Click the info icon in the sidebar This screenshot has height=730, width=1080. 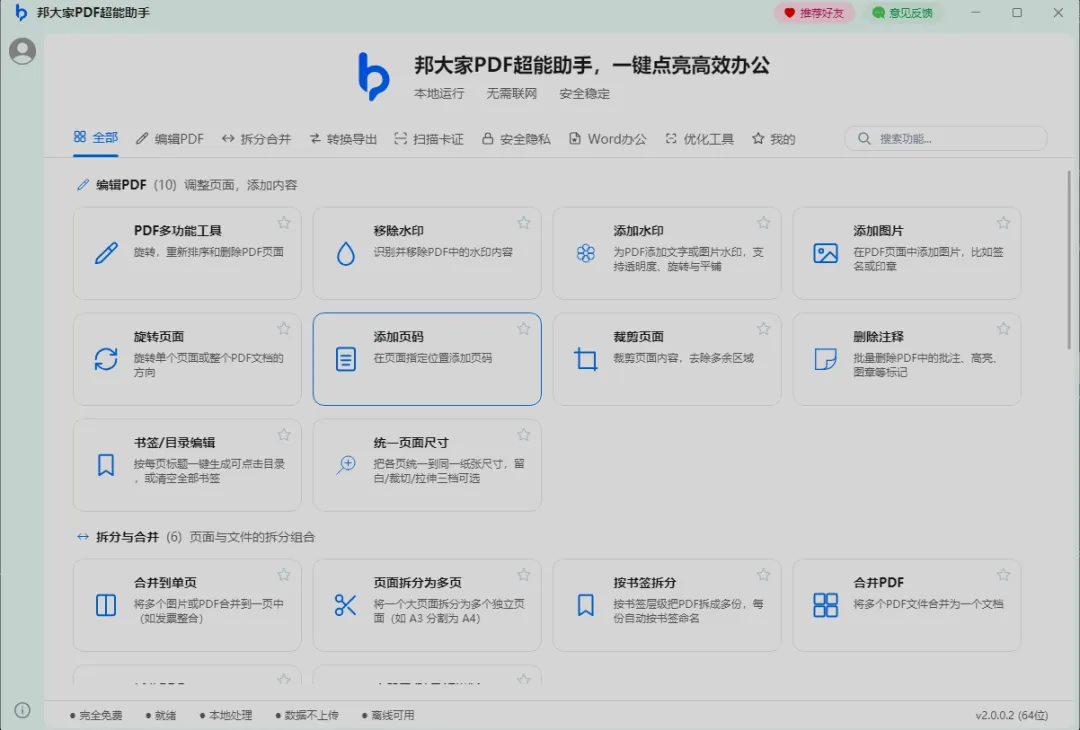click(x=22, y=710)
